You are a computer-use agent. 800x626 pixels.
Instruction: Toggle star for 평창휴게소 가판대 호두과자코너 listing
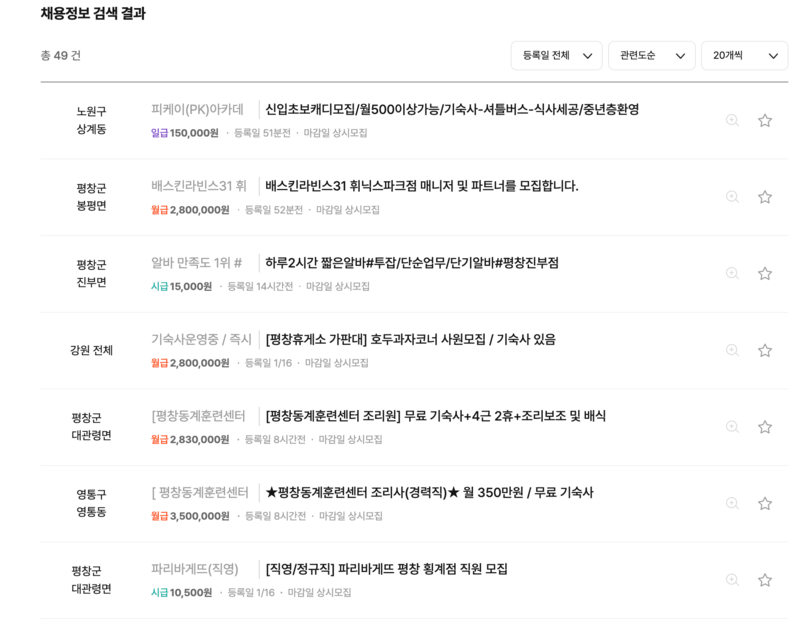(x=764, y=350)
